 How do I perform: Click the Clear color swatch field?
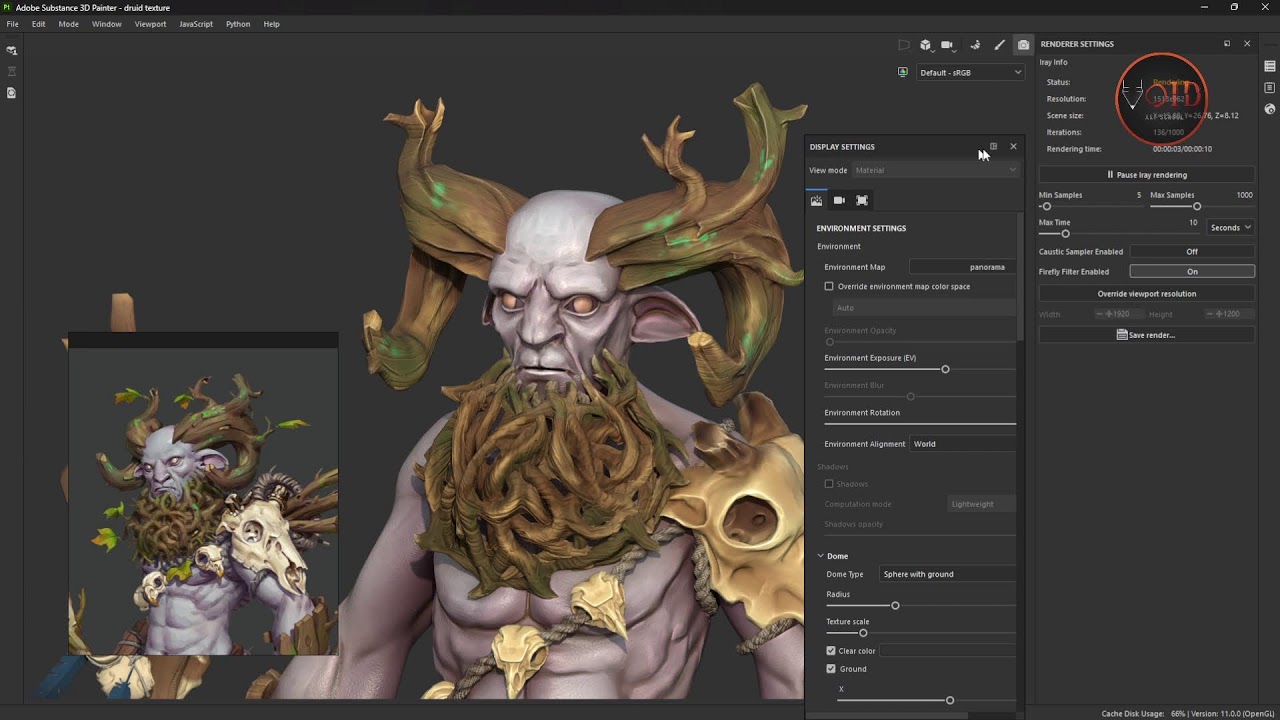(947, 651)
